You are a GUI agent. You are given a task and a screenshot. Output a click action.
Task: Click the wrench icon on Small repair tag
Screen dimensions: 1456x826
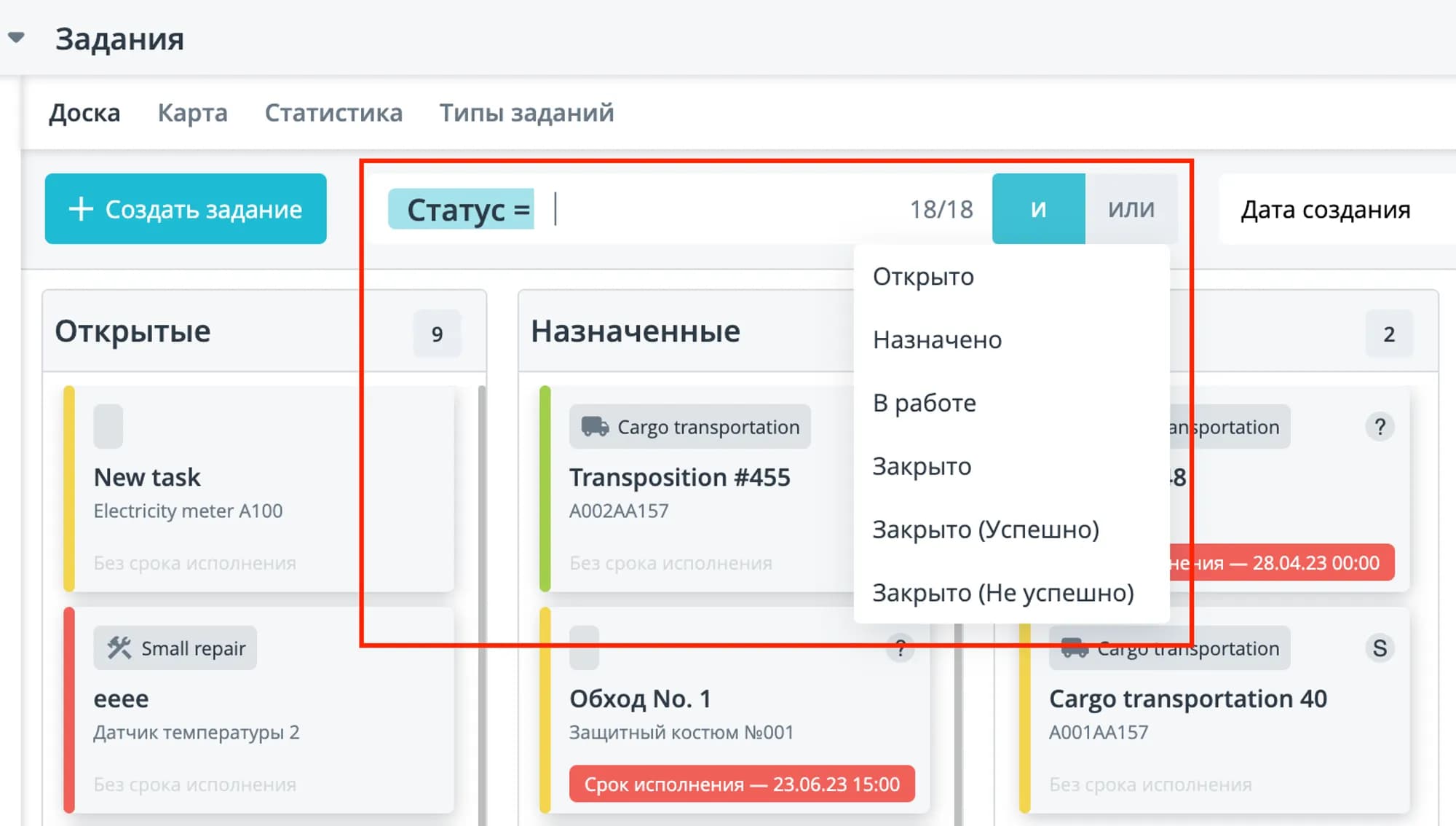(119, 648)
